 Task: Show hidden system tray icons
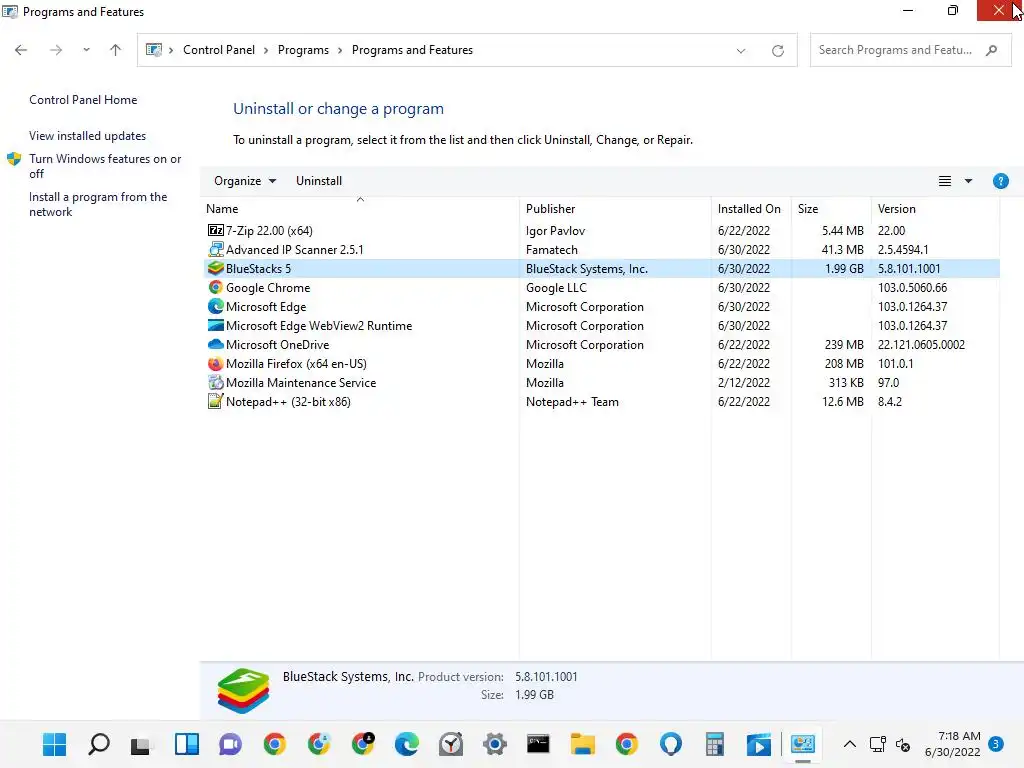point(850,744)
